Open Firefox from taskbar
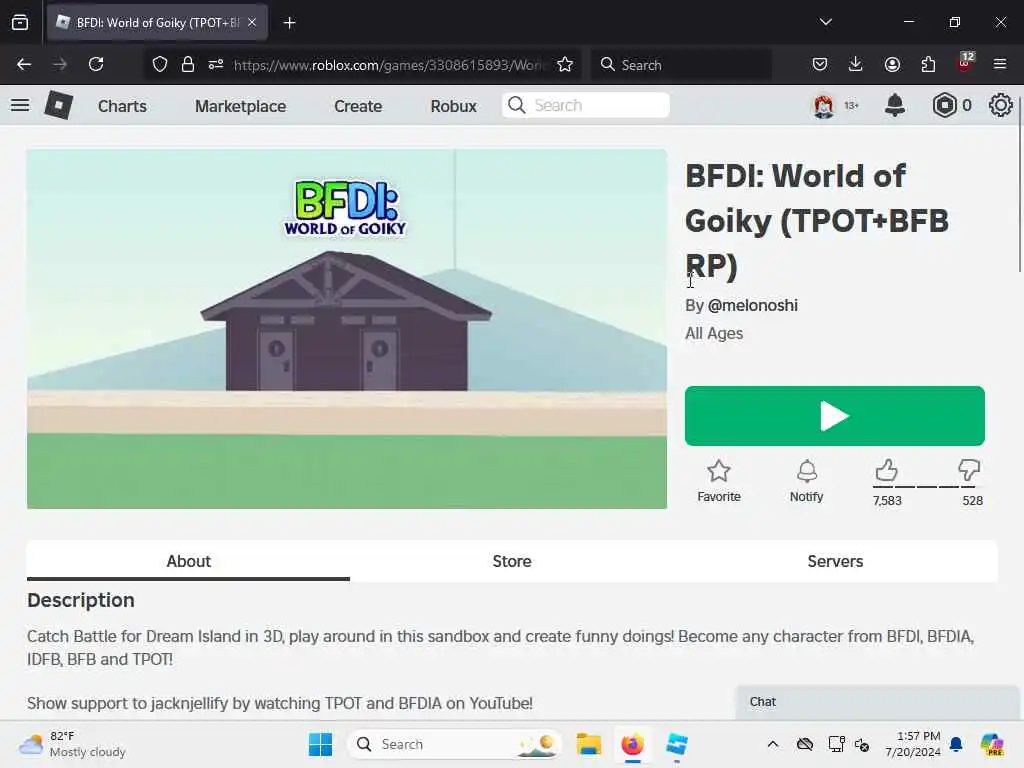1024x768 pixels. [x=632, y=744]
